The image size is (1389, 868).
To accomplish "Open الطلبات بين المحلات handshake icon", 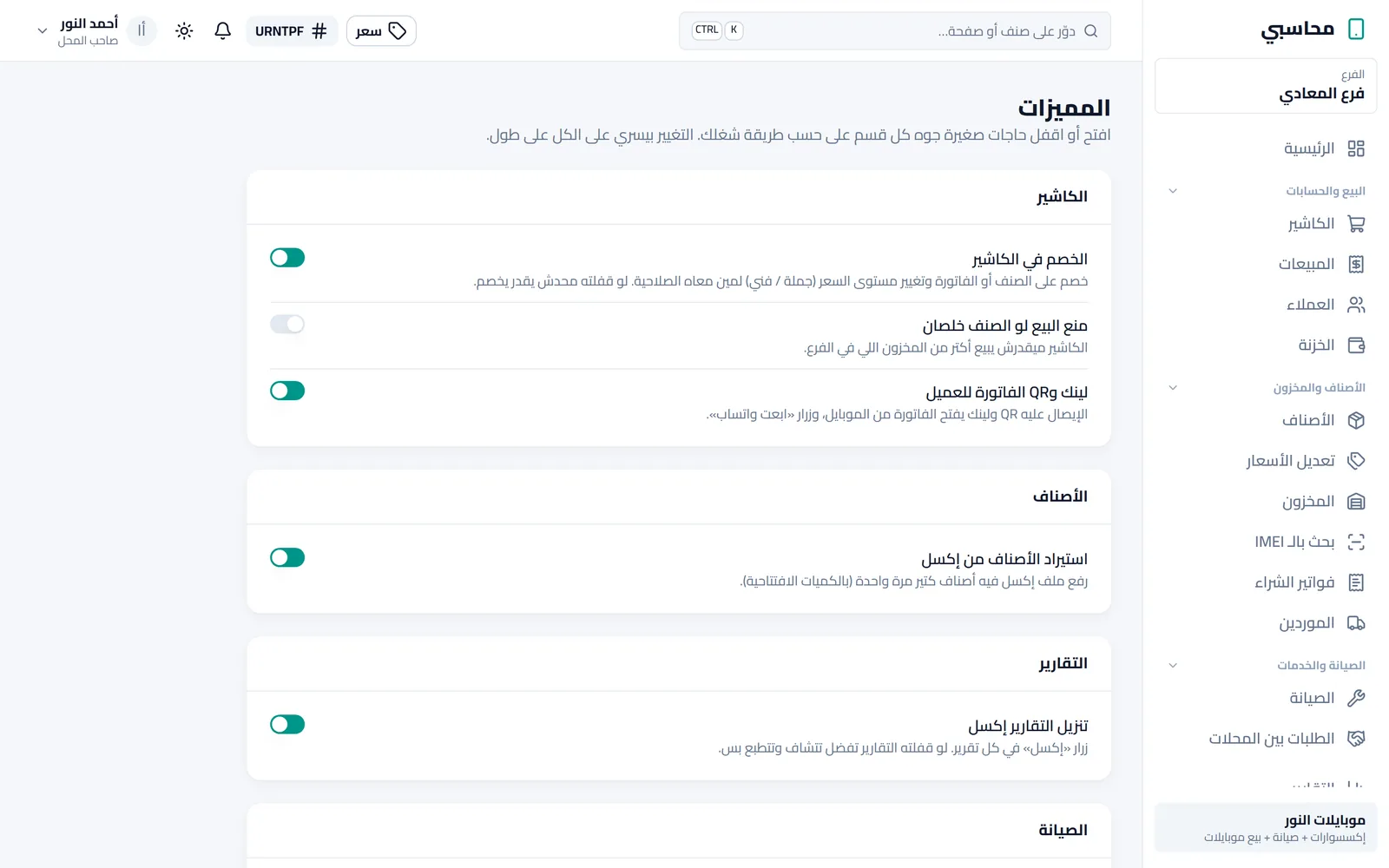I will [1356, 739].
